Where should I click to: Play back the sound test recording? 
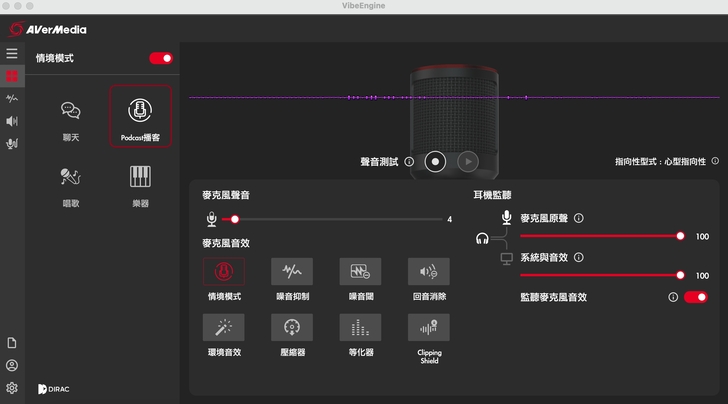point(467,161)
